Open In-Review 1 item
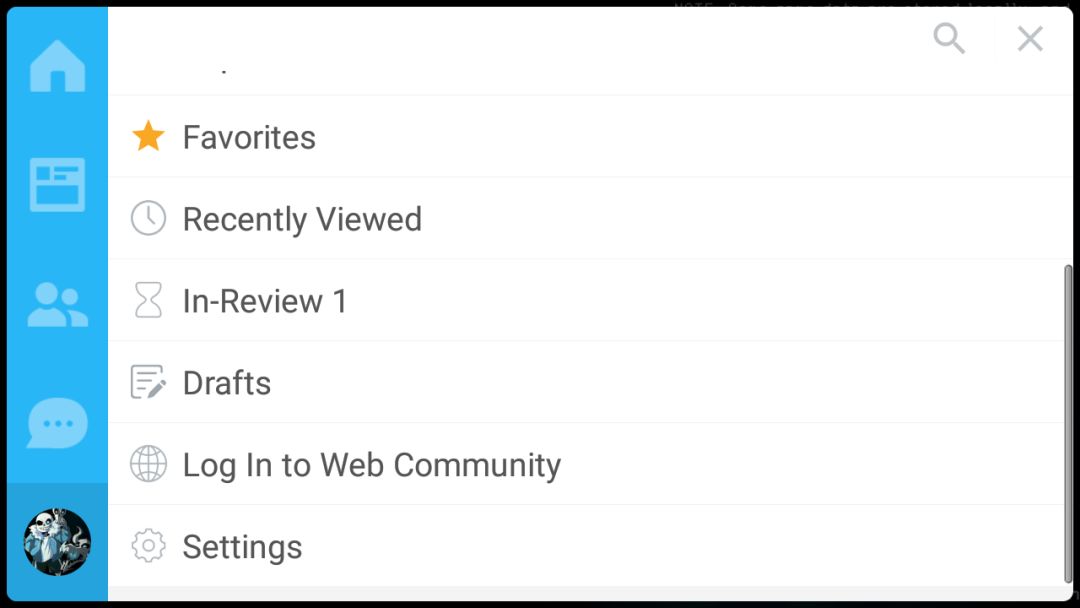1080x608 pixels. [265, 301]
